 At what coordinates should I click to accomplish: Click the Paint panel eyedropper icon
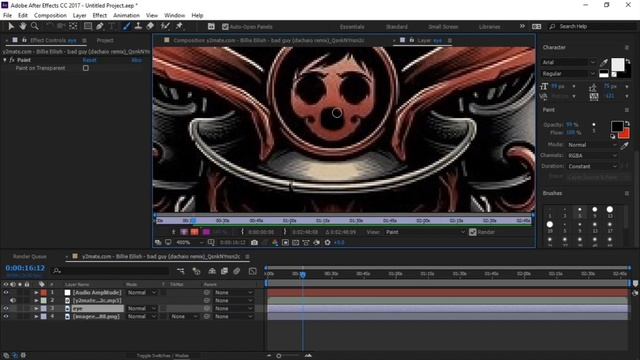pos(624,145)
